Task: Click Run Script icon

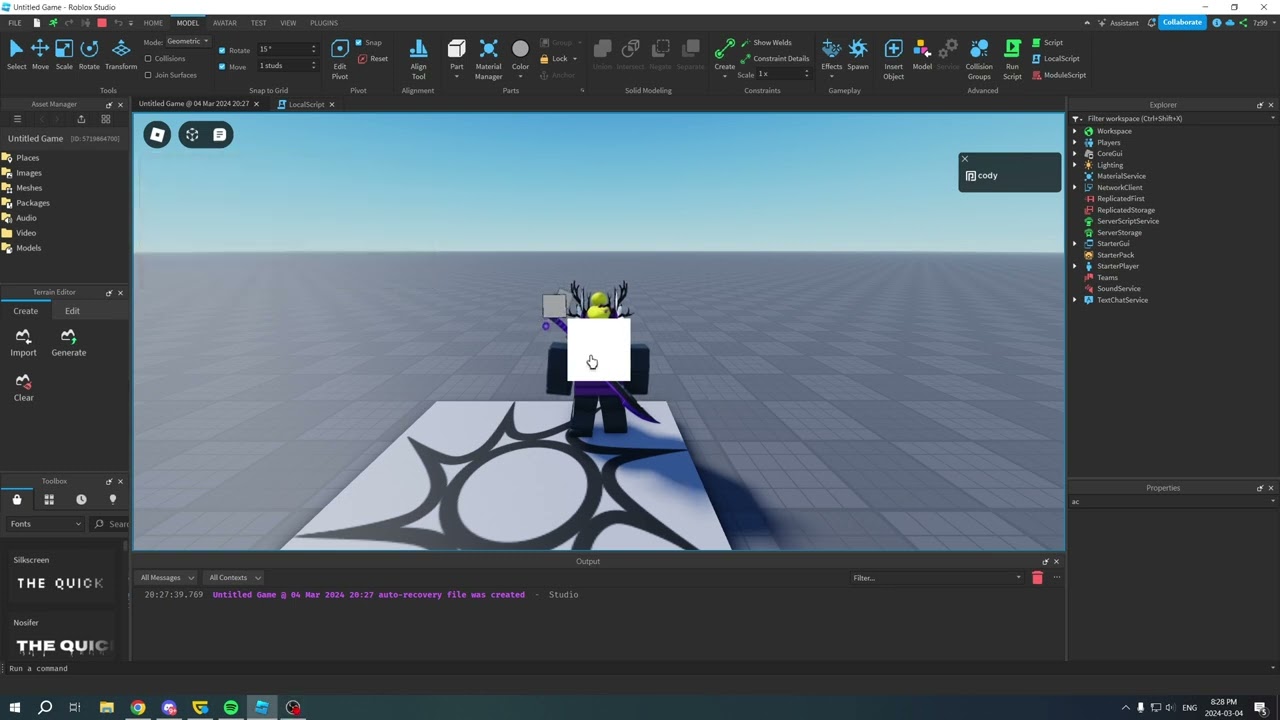Action: click(x=1012, y=57)
